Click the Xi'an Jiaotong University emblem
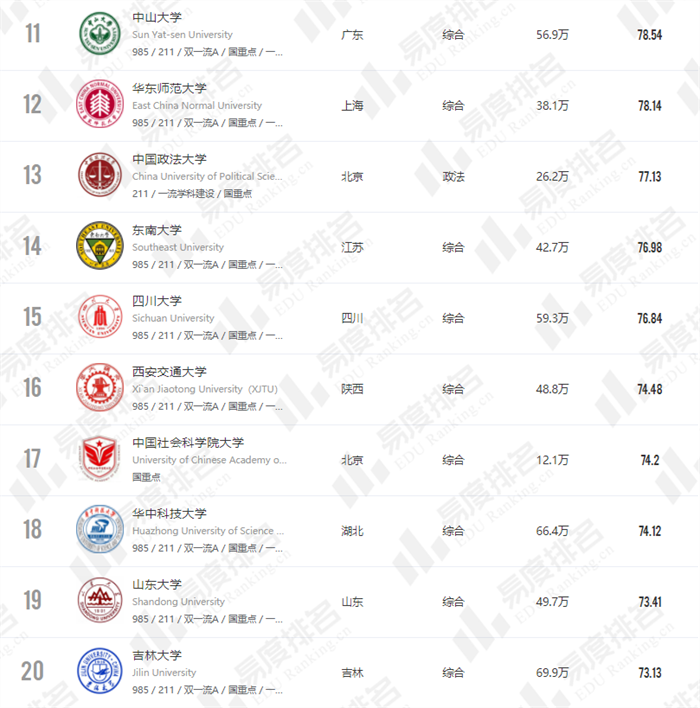 (x=100, y=388)
